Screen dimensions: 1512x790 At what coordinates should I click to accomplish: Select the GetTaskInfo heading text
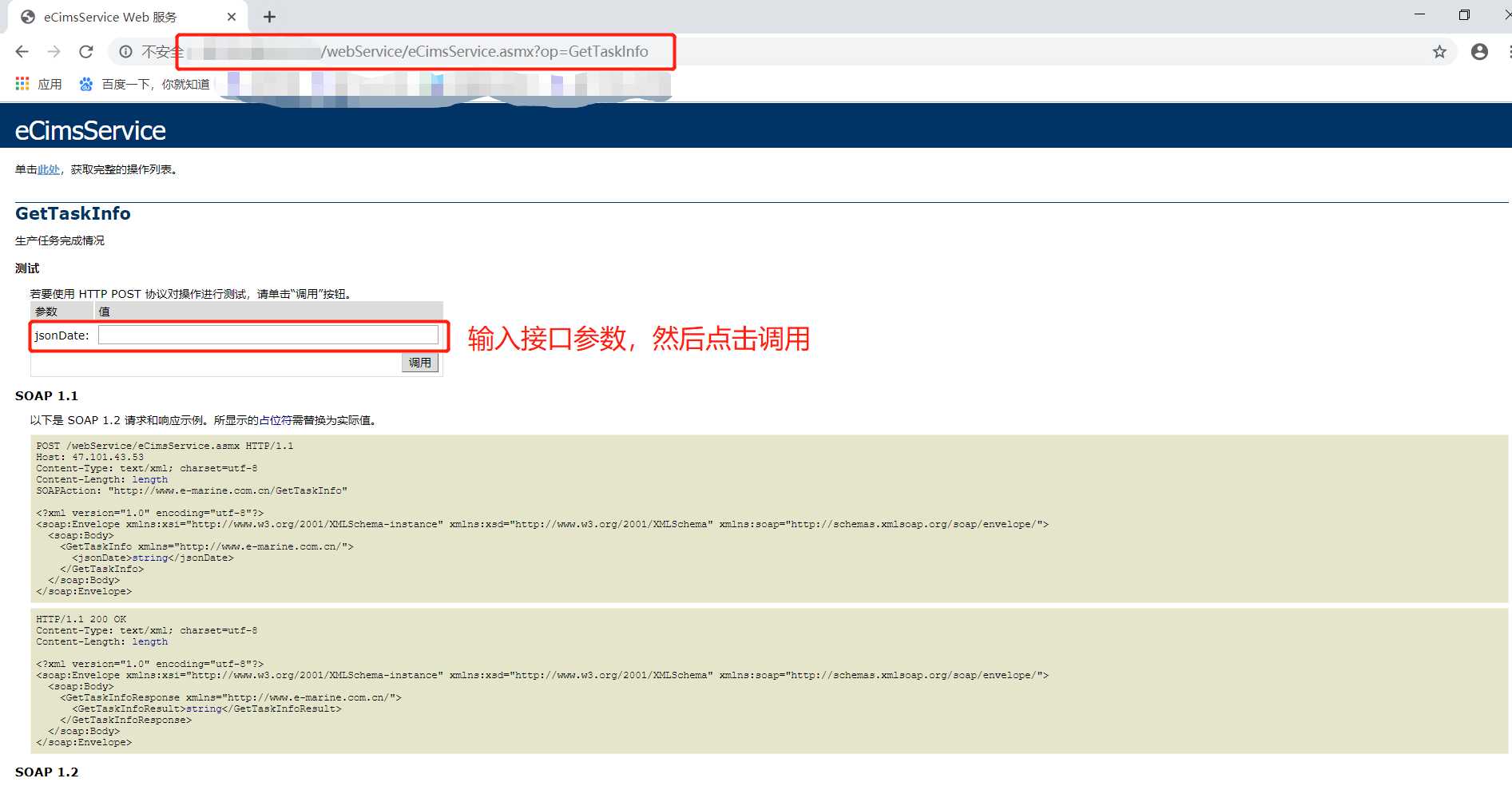73,213
